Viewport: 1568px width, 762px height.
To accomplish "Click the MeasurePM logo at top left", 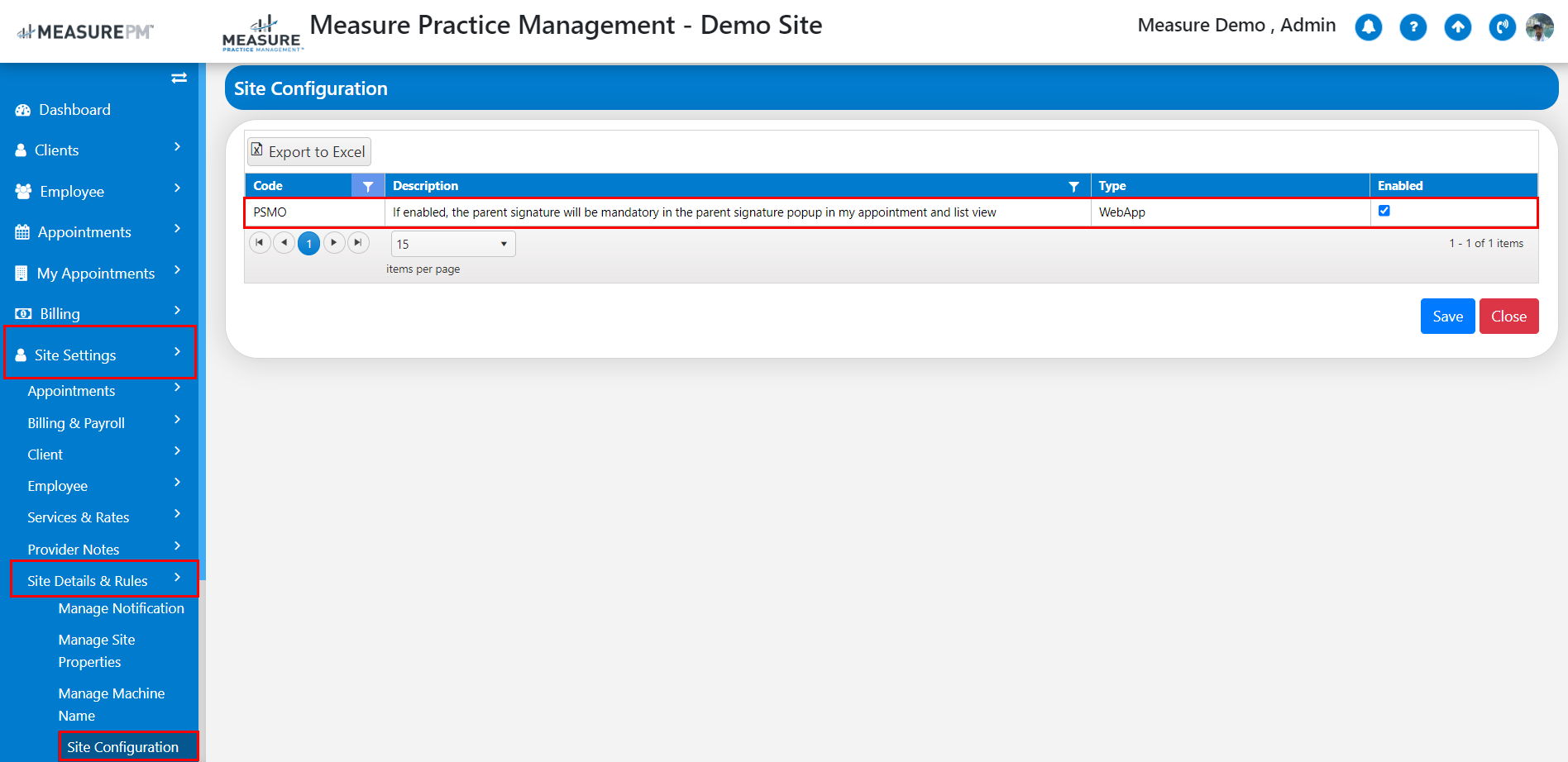I will [85, 32].
